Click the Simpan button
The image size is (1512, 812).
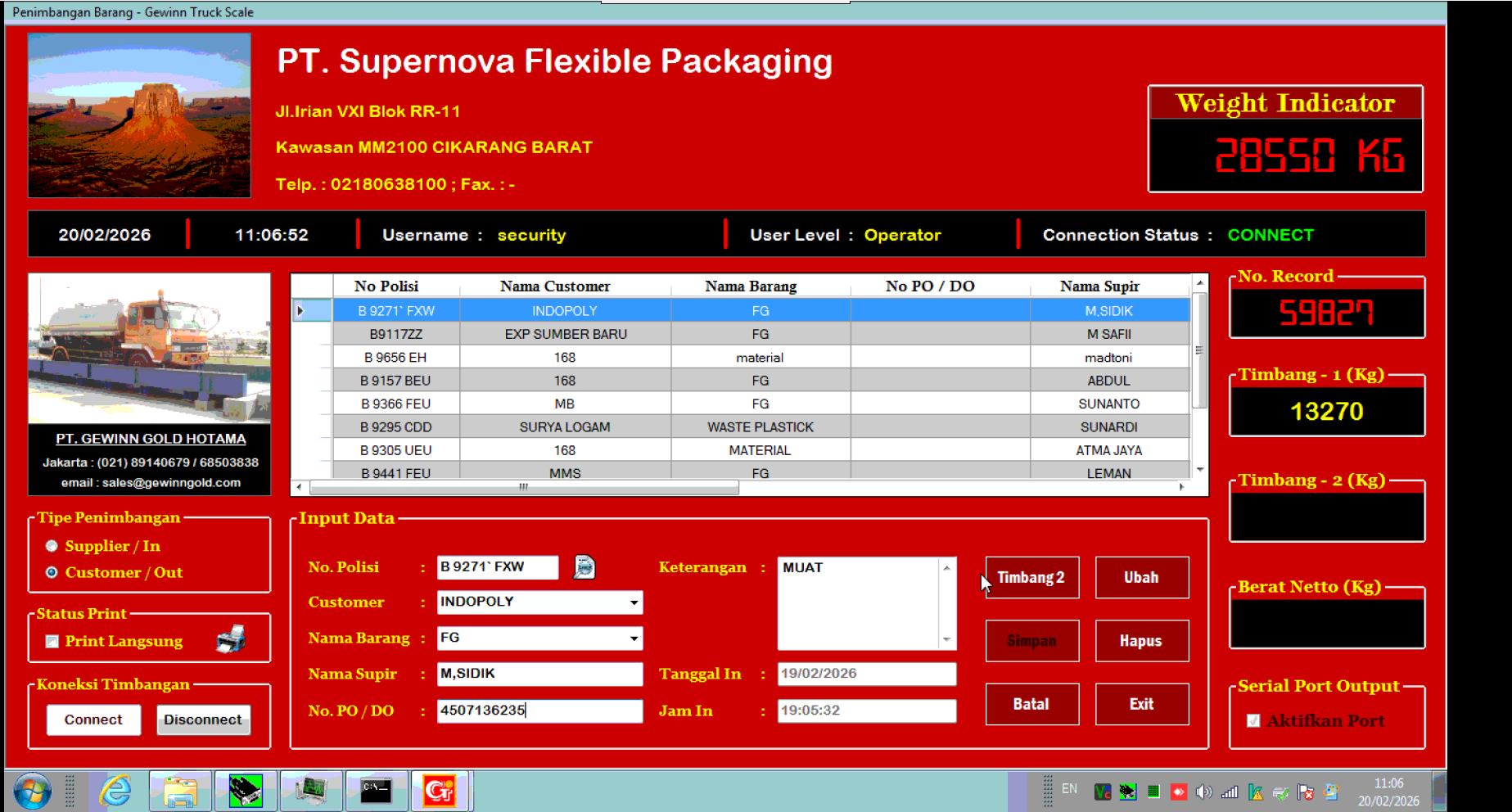click(x=1031, y=641)
